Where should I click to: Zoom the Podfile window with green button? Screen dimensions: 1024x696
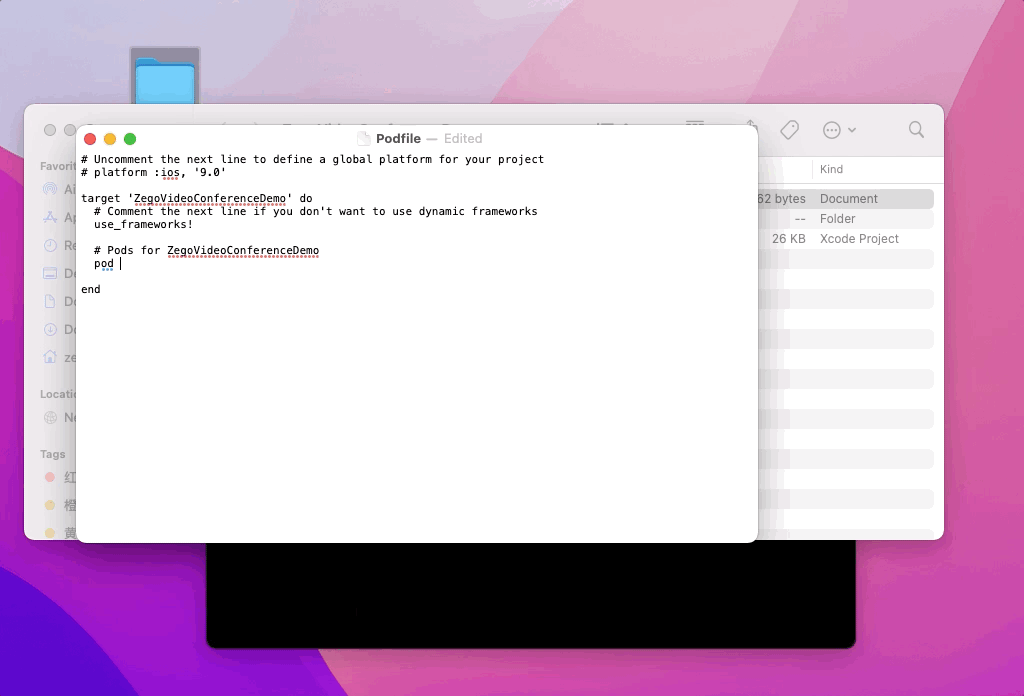point(130,138)
